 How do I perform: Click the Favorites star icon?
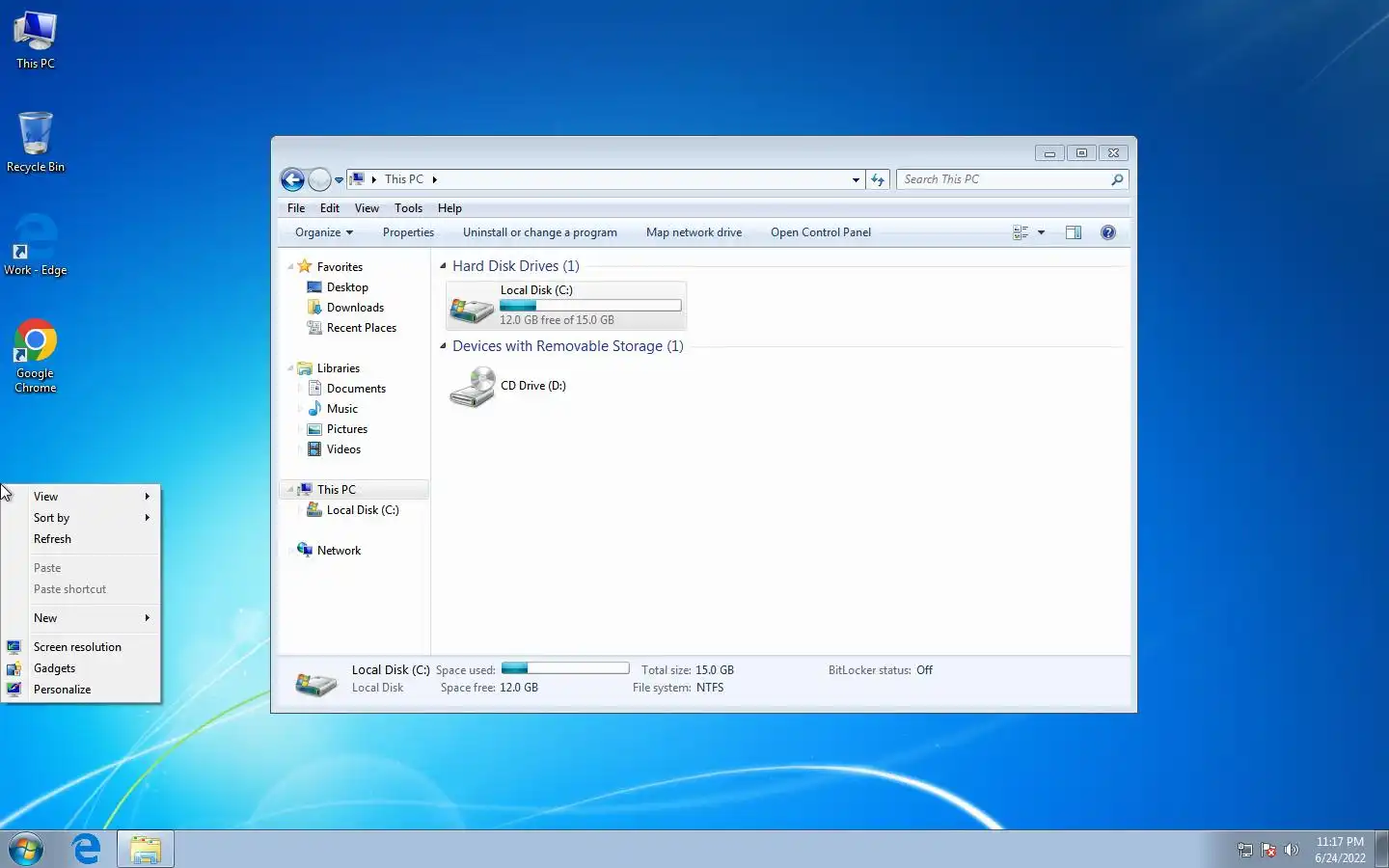pos(305,266)
